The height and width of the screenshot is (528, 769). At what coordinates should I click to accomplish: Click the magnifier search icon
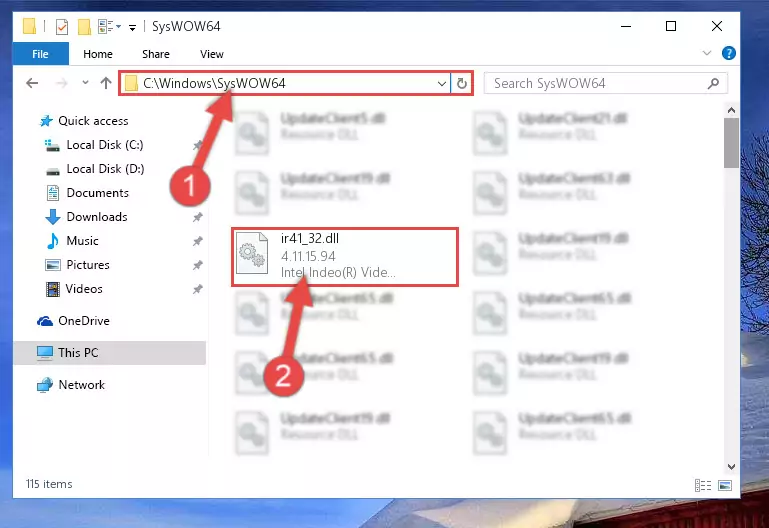(x=714, y=83)
